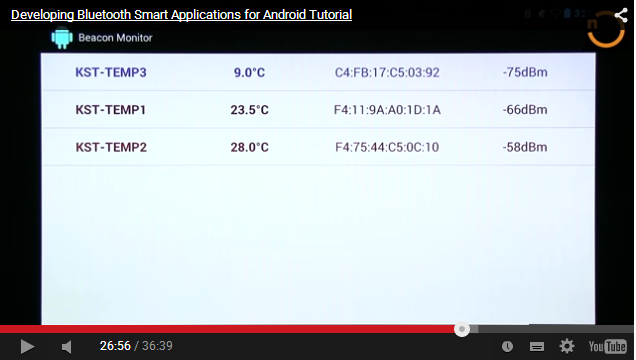Screen dimensions: 636x360
Task: Select the KST-TEMP3 beacon row
Action: coord(318,72)
